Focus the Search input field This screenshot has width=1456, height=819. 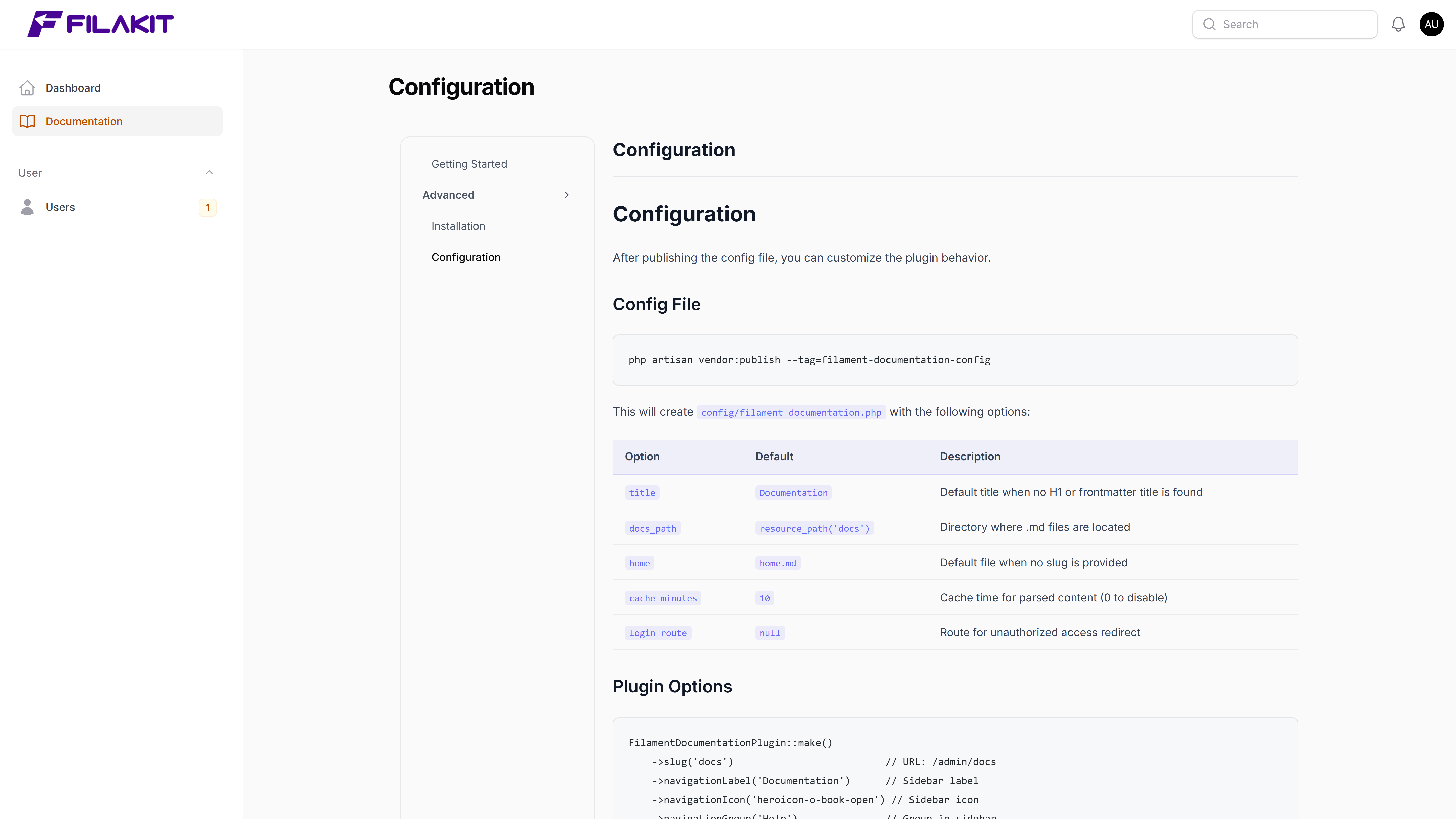(x=1284, y=24)
